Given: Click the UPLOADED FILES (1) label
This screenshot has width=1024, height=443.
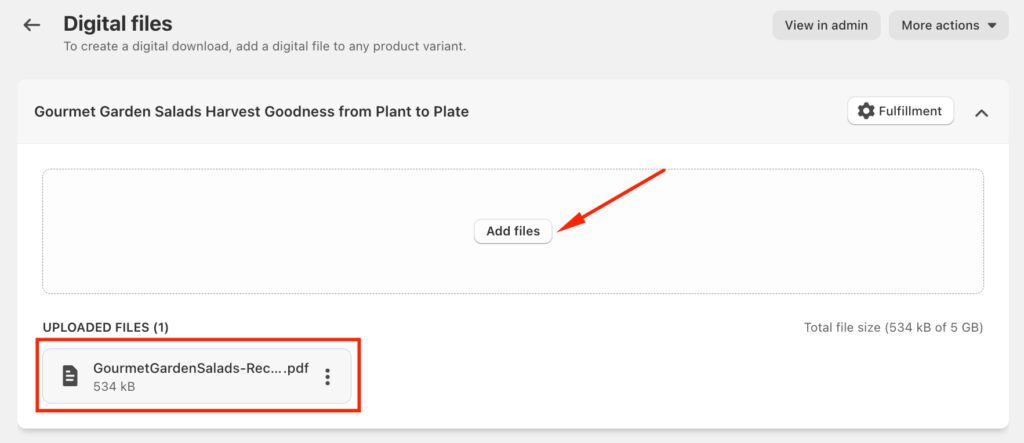Looking at the screenshot, I should point(106,327).
